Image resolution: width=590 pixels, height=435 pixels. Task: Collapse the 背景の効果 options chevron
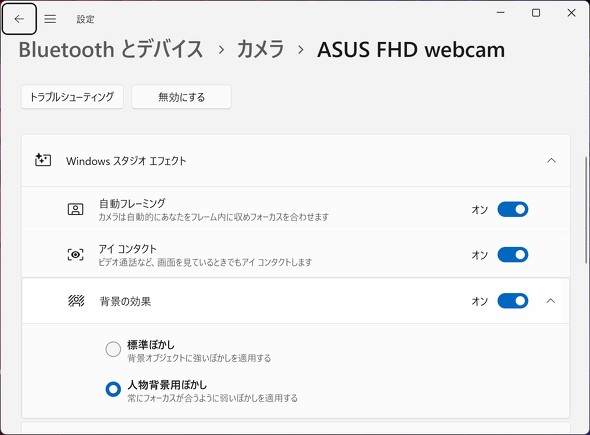point(550,301)
